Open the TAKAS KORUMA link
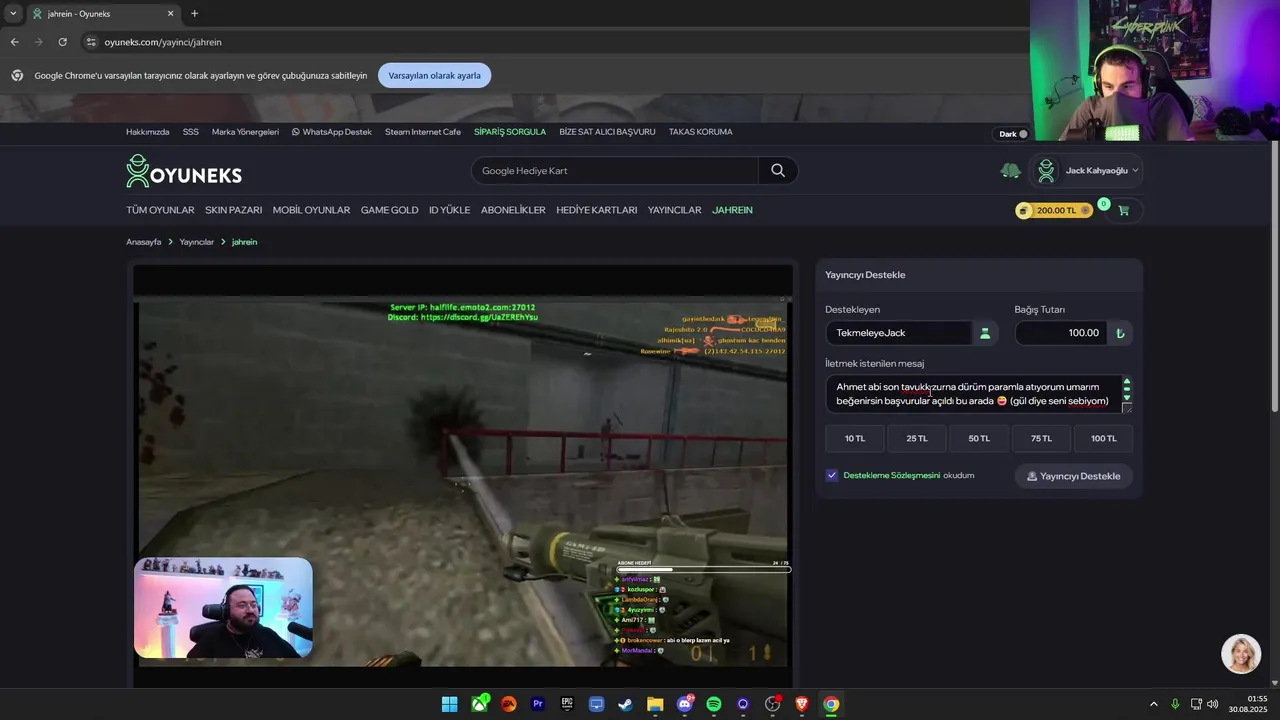Screen dimensions: 1280x720 [701, 132]
